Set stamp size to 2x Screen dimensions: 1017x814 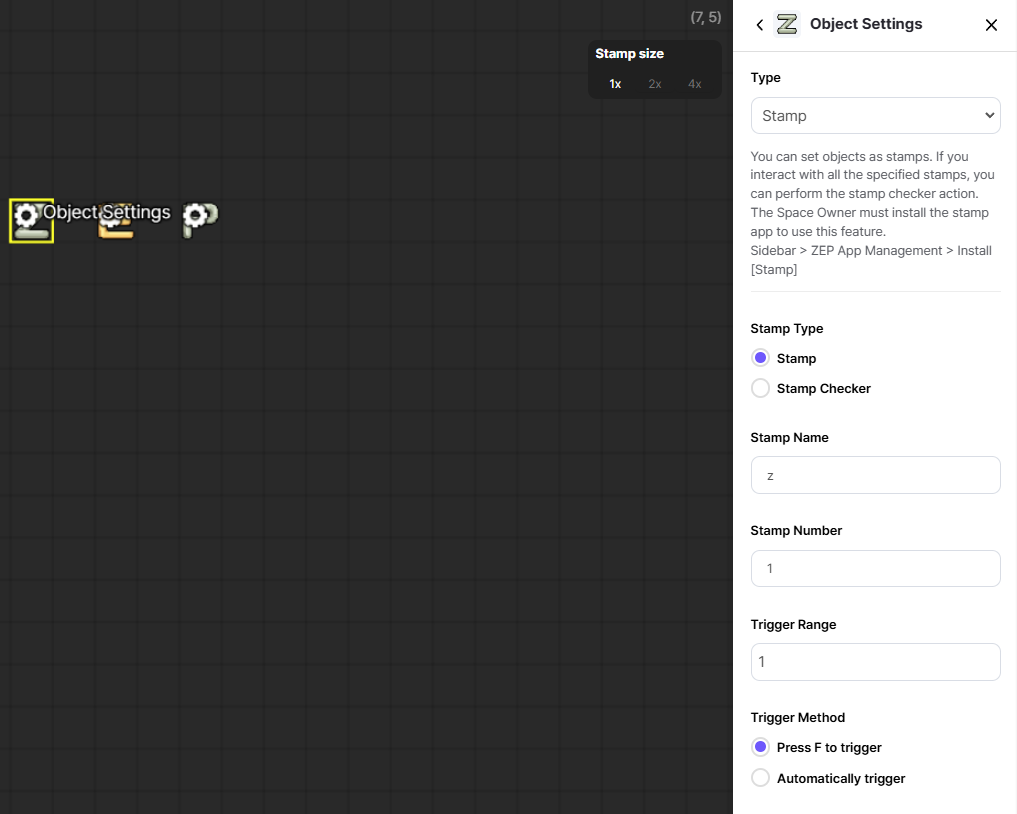coord(655,84)
